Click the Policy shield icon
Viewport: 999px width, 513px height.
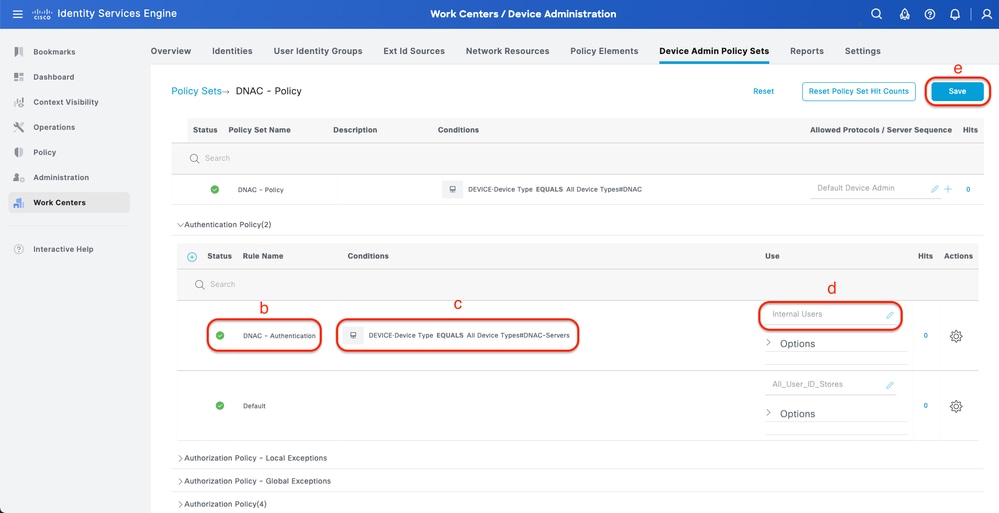pyautogui.click(x=18, y=152)
